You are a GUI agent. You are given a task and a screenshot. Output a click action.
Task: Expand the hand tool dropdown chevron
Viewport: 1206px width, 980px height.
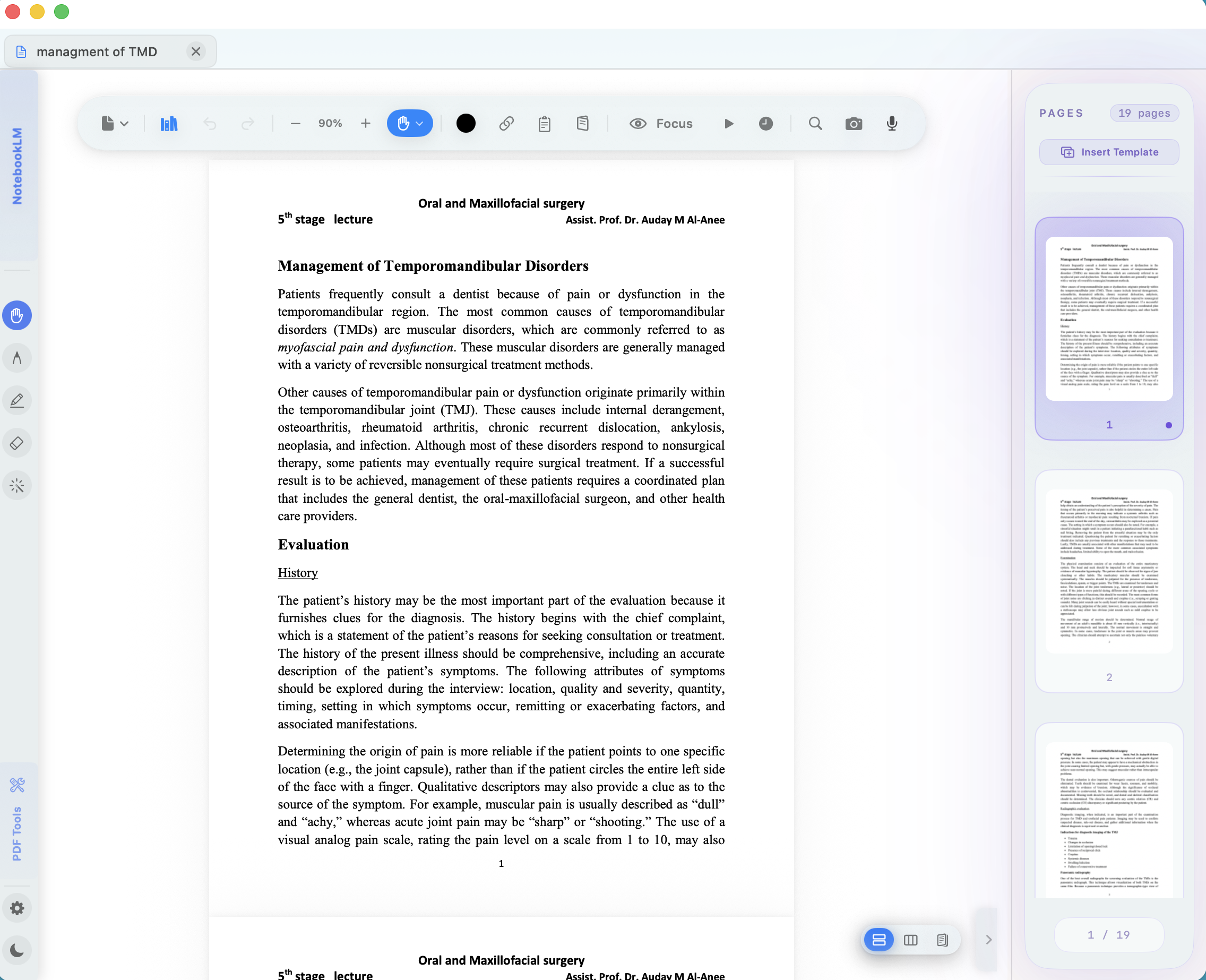tap(419, 124)
